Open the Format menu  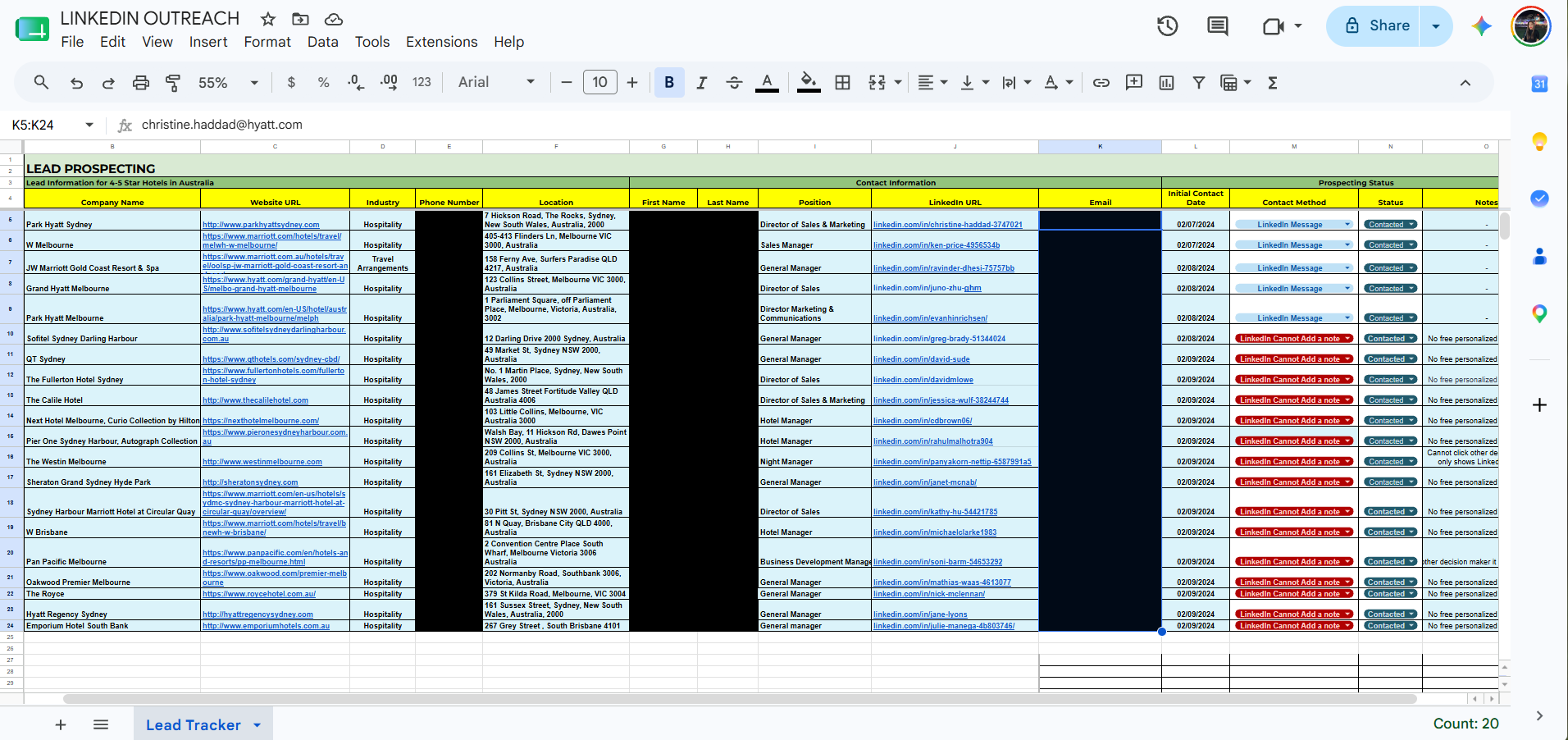(x=267, y=42)
